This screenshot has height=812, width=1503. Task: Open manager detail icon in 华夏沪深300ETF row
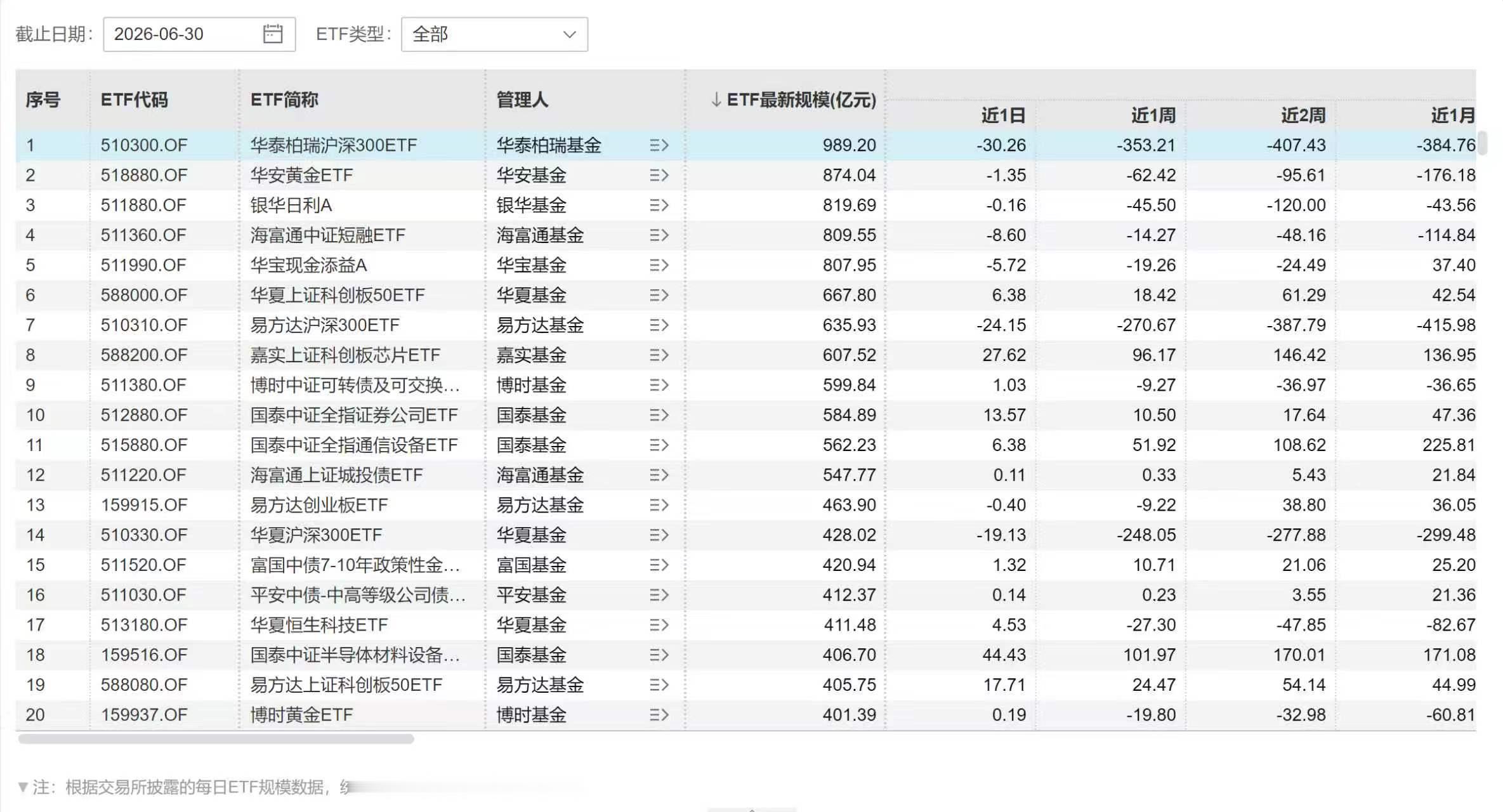coord(659,535)
